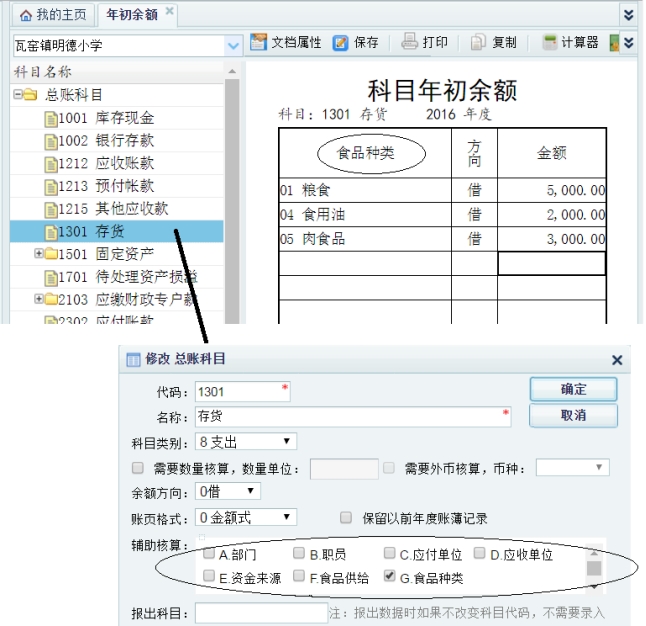Expand the toolbar overflow chevron
The image size is (646, 626).
coord(628,42)
